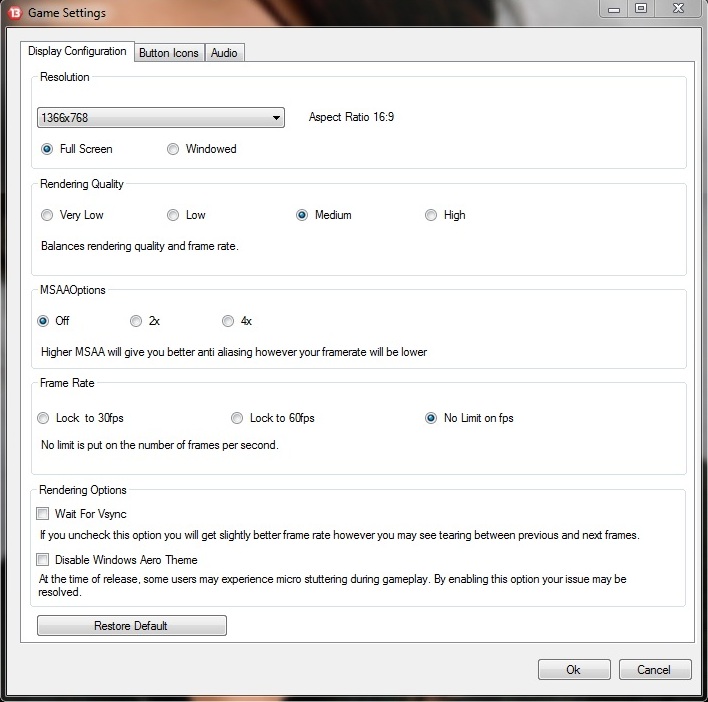This screenshot has width=708, height=702.
Task: Open the Button Icons tab
Action: 169,53
